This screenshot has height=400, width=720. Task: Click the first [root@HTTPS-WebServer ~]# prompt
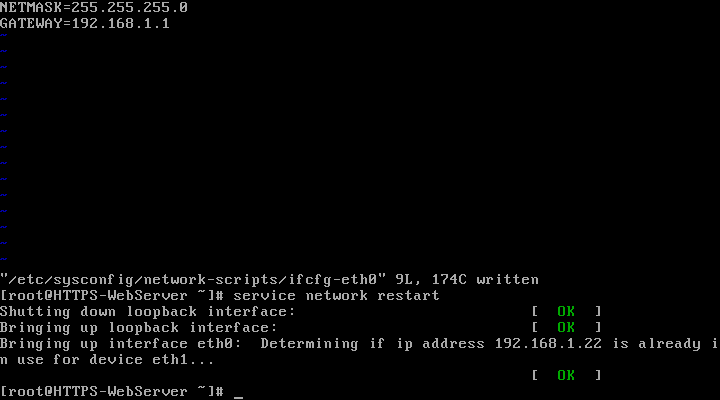click(112, 296)
